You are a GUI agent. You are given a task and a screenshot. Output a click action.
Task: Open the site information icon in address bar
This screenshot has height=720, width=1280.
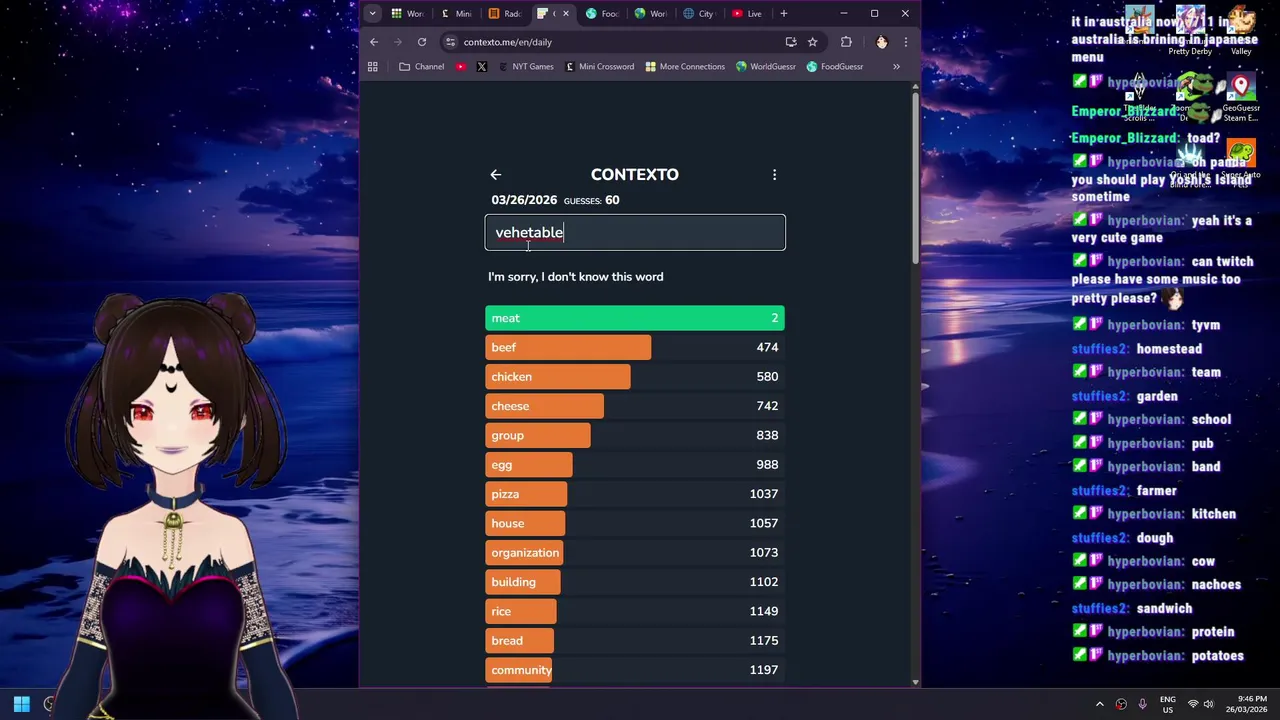pos(451,42)
